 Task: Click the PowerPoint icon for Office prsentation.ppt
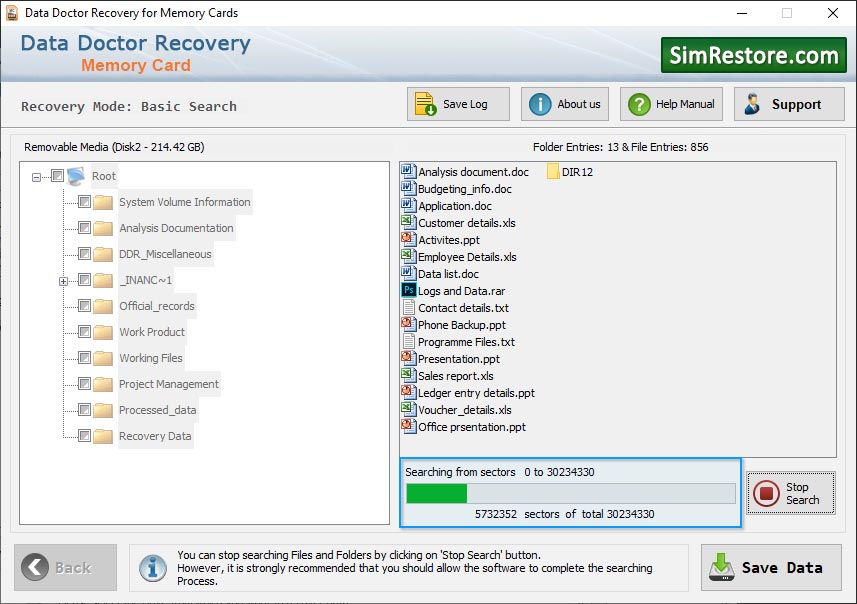pyautogui.click(x=408, y=426)
